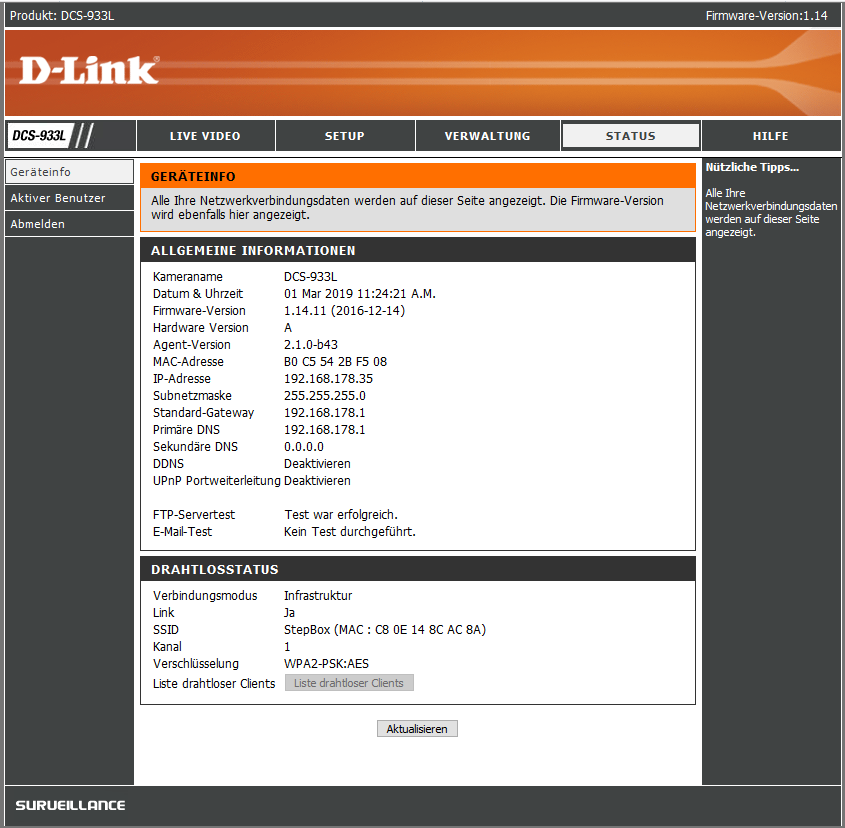845x828 pixels.
Task: Click the E-Mail-Test label
Action: coord(183,532)
